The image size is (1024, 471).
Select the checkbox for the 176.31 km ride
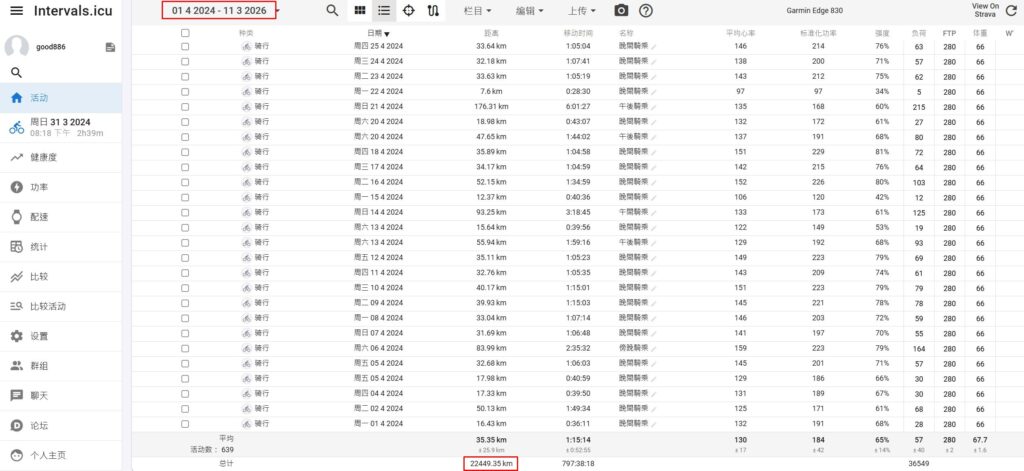pos(185,106)
